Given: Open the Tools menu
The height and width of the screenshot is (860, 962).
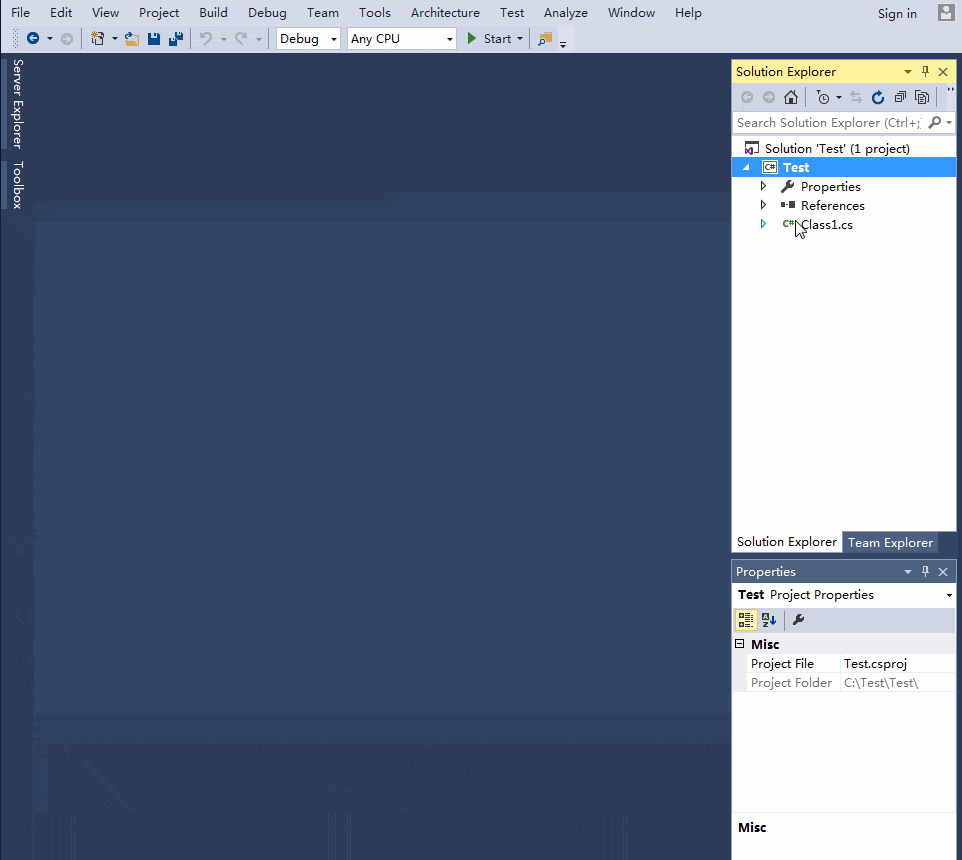Looking at the screenshot, I should point(374,13).
